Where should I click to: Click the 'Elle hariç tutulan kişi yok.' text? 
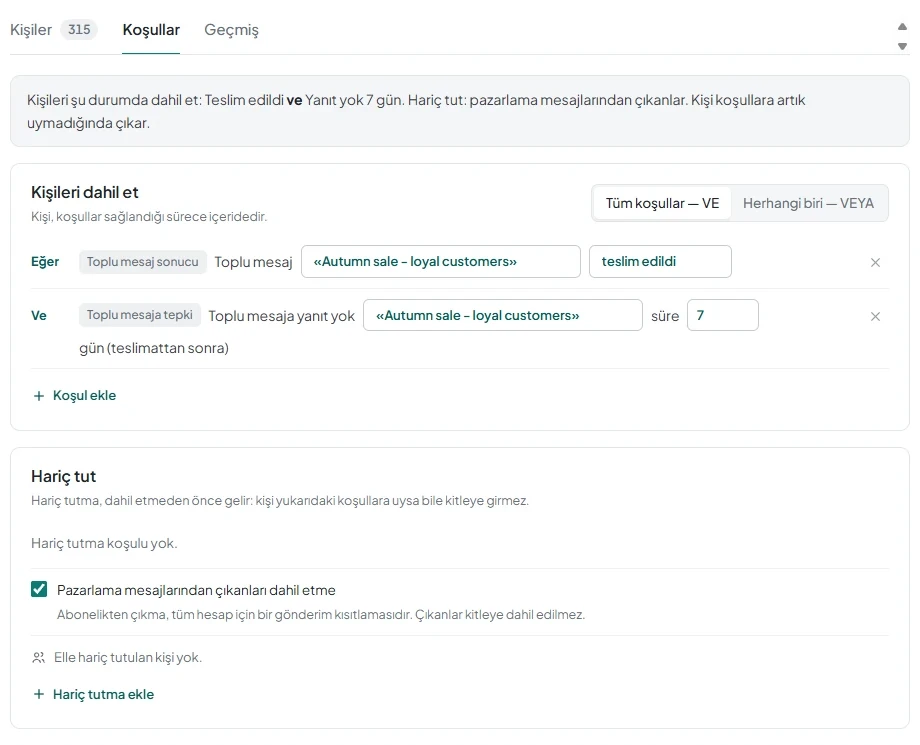tap(127, 658)
